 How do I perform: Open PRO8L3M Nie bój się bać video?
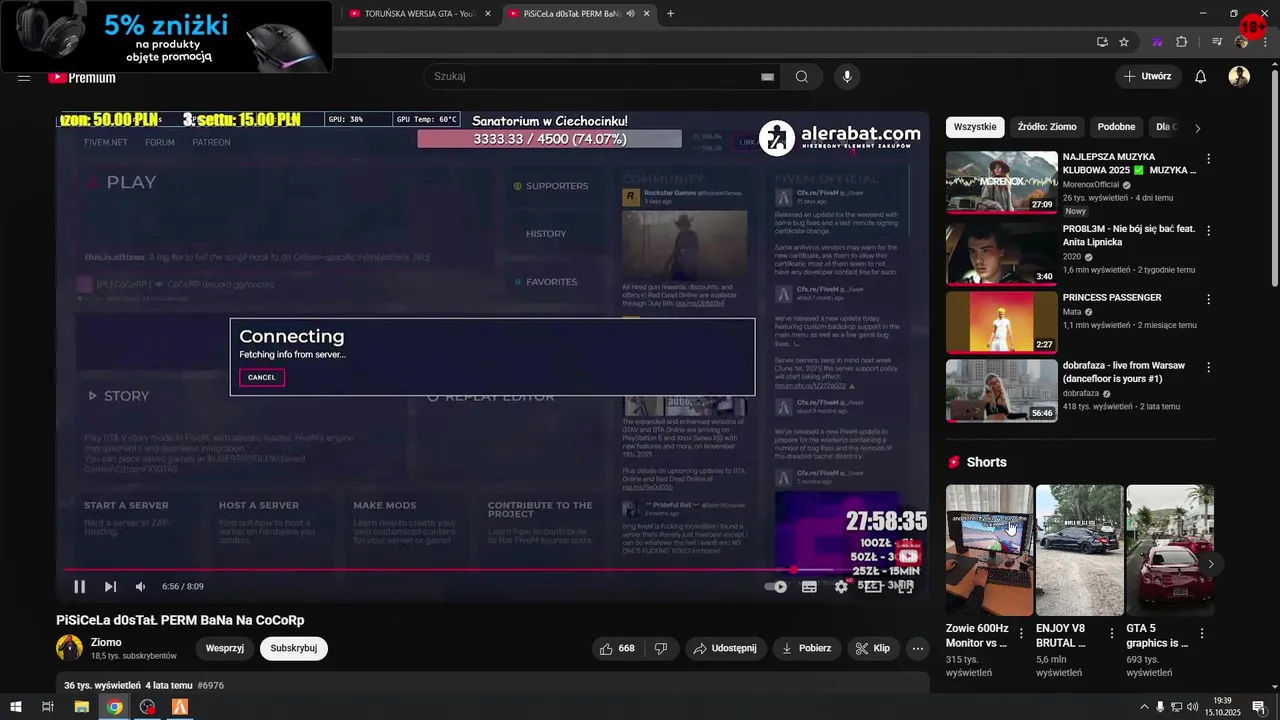point(1001,253)
